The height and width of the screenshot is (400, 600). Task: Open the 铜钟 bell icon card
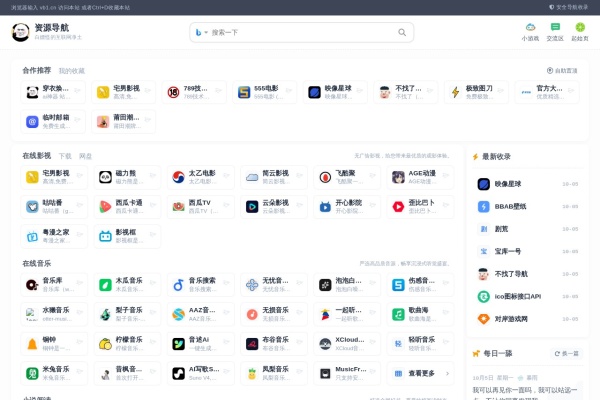coord(54,344)
